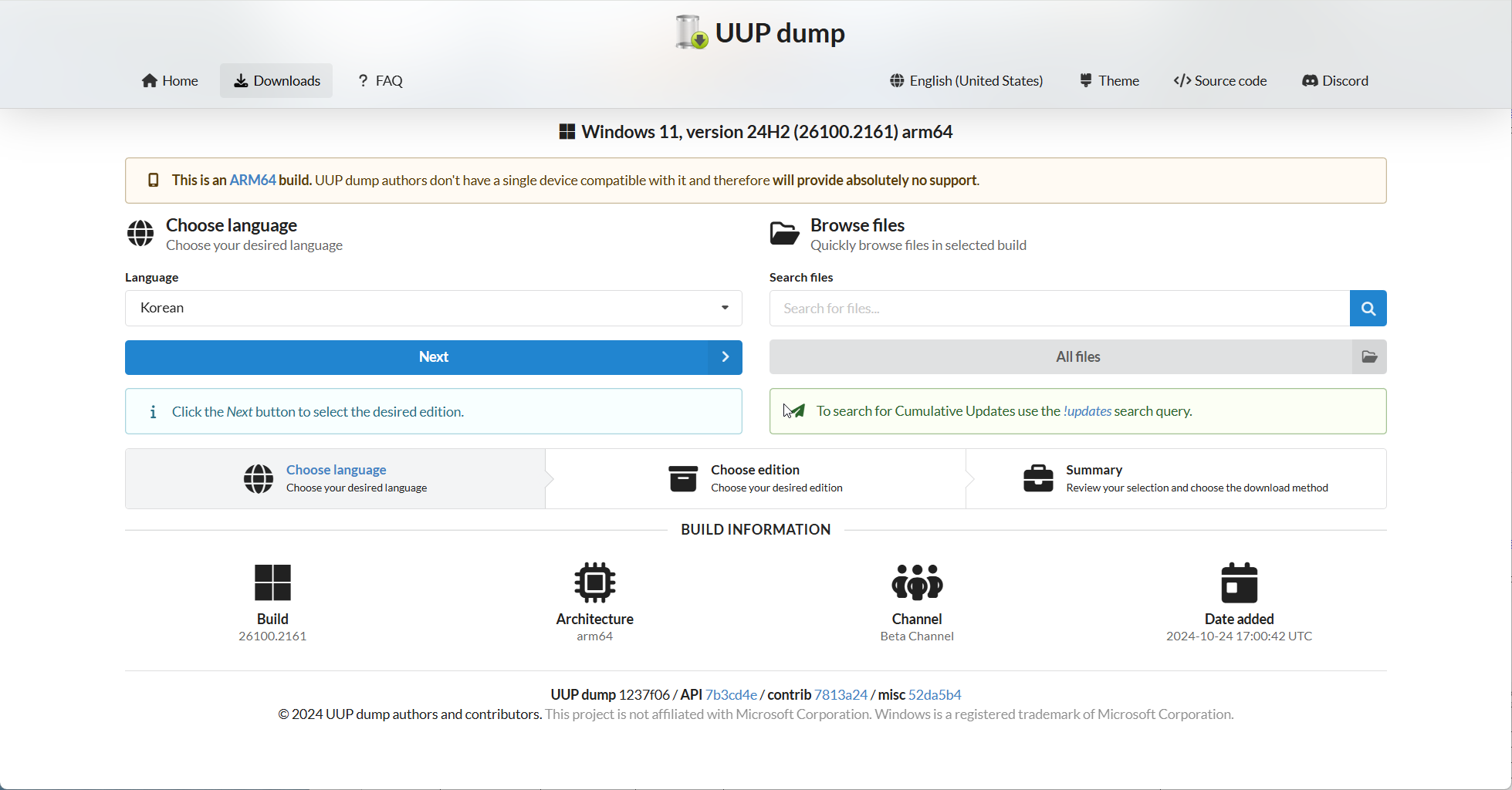
Task: Click the All files button
Action: coord(1078,357)
